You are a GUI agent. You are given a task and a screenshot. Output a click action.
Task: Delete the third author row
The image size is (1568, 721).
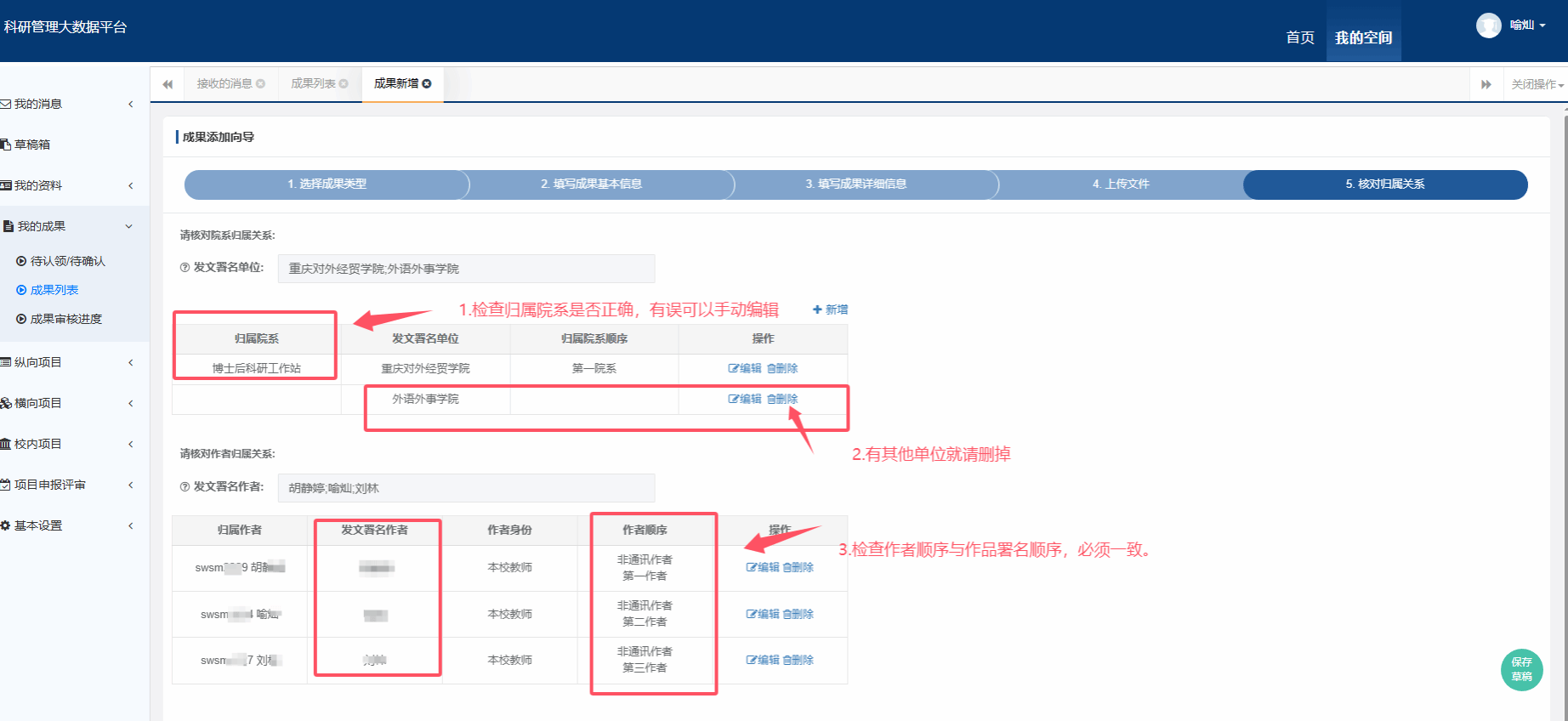click(798, 660)
